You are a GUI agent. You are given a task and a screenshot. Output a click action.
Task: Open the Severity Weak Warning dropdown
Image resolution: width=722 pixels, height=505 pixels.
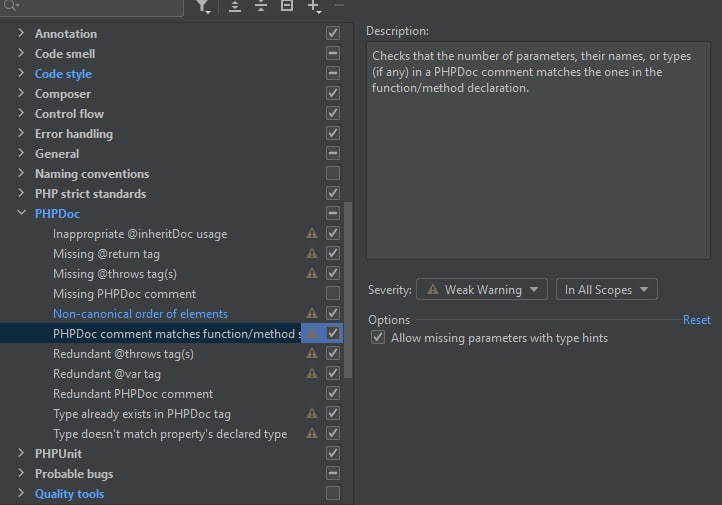[482, 290]
